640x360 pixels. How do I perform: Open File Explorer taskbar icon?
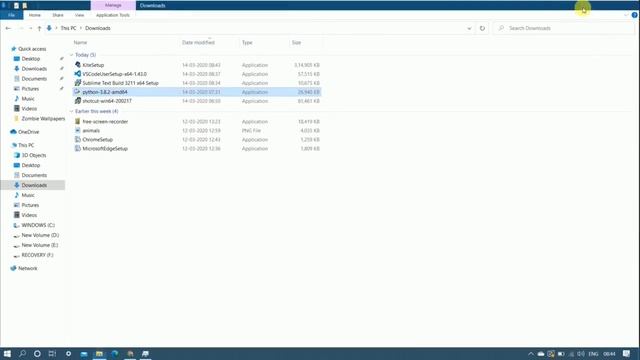99,353
